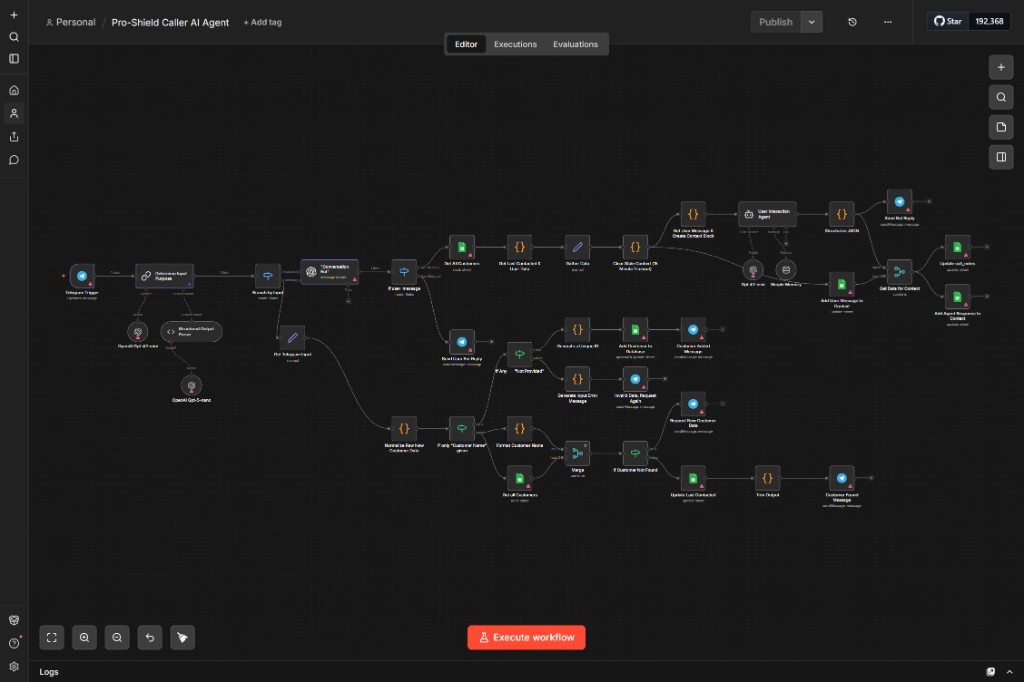Select the Trim Output code node
Viewport: 1024px width, 682px height.
click(x=767, y=478)
